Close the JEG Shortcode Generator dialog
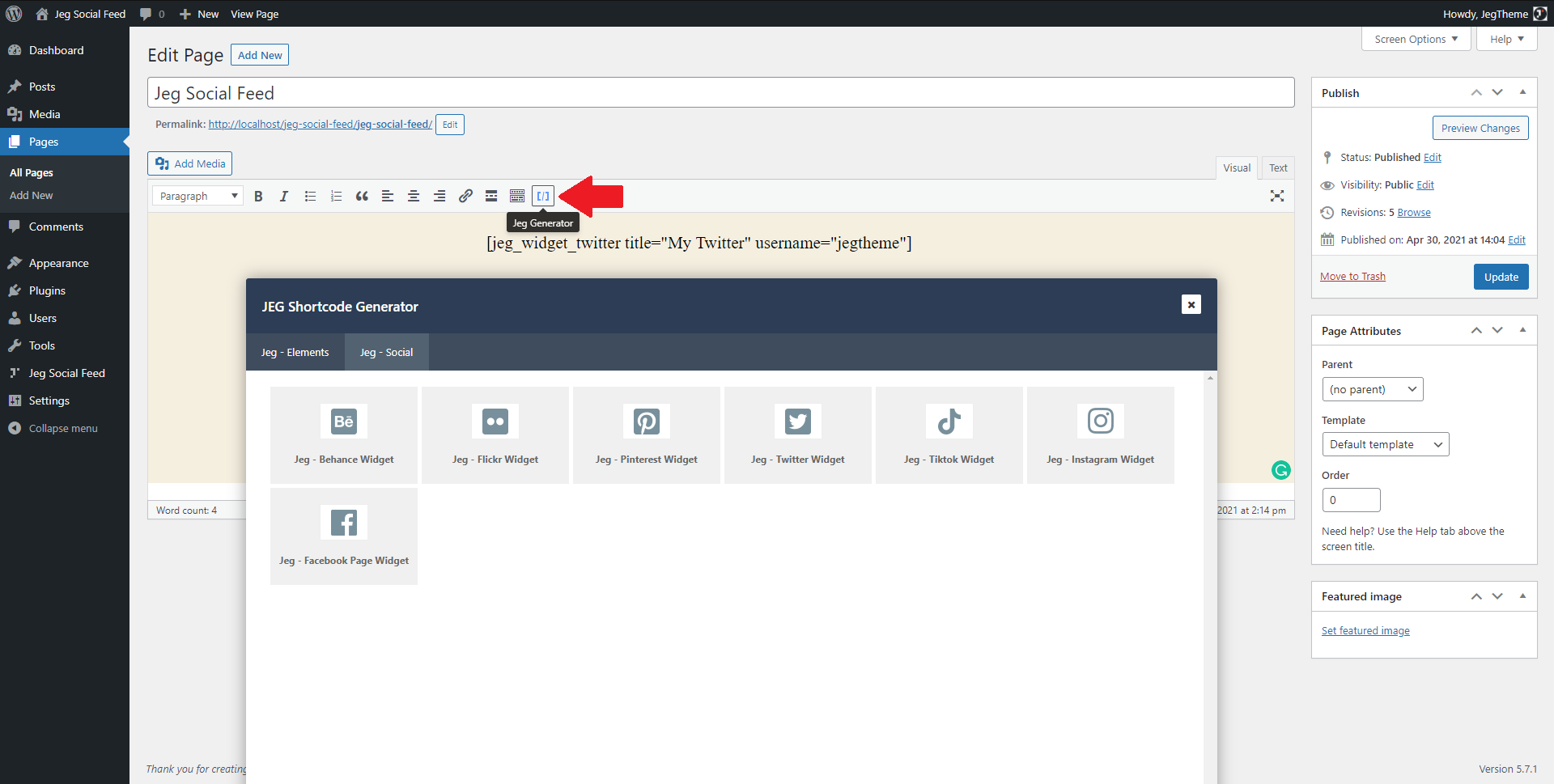Image resolution: width=1554 pixels, height=784 pixels. pyautogui.click(x=1191, y=304)
